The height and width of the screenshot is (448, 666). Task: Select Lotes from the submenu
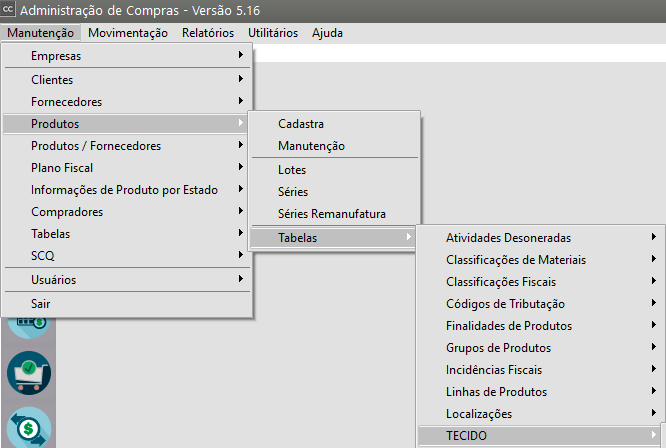click(292, 170)
